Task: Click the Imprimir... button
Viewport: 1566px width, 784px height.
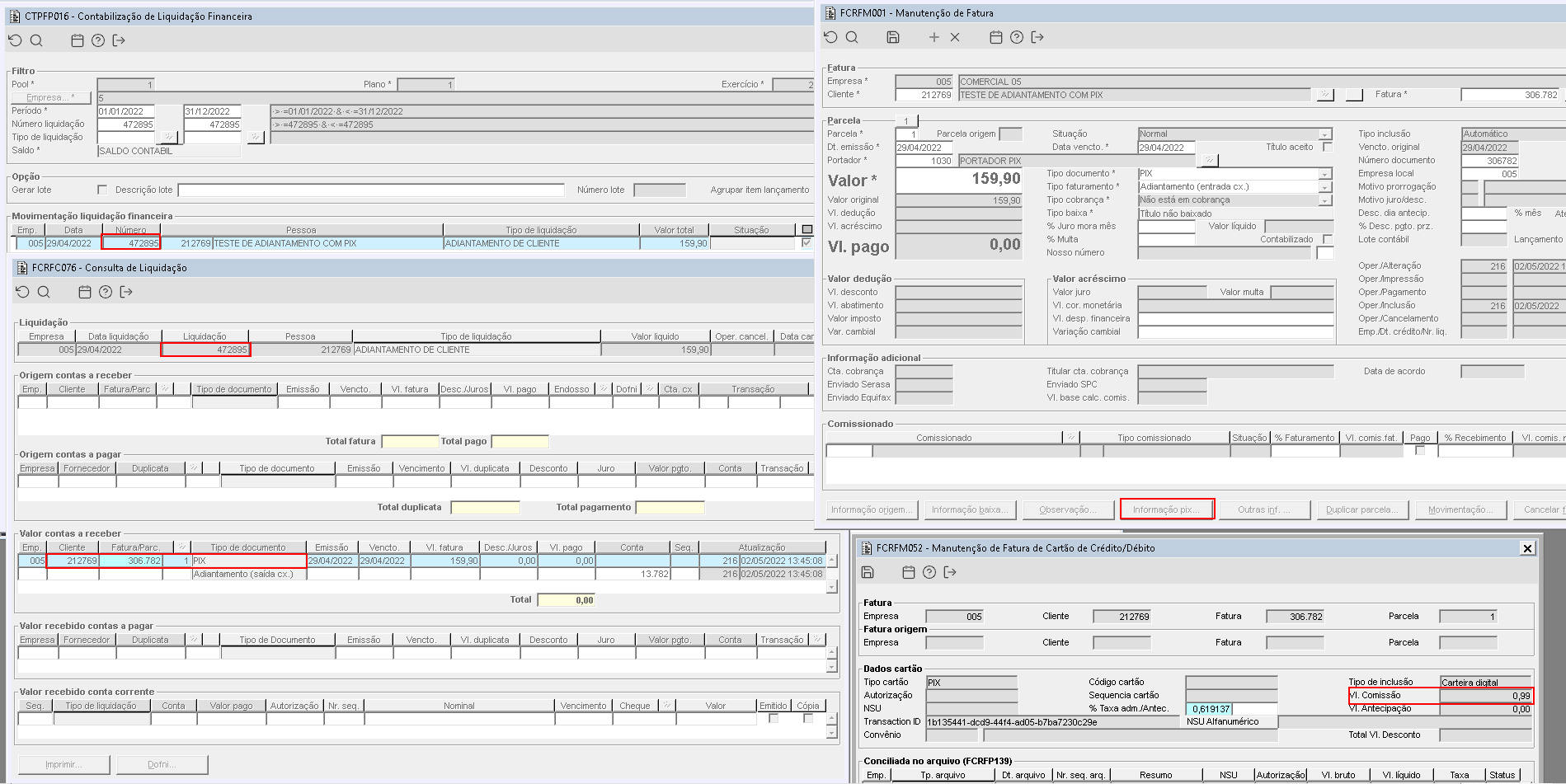Action: point(63,764)
